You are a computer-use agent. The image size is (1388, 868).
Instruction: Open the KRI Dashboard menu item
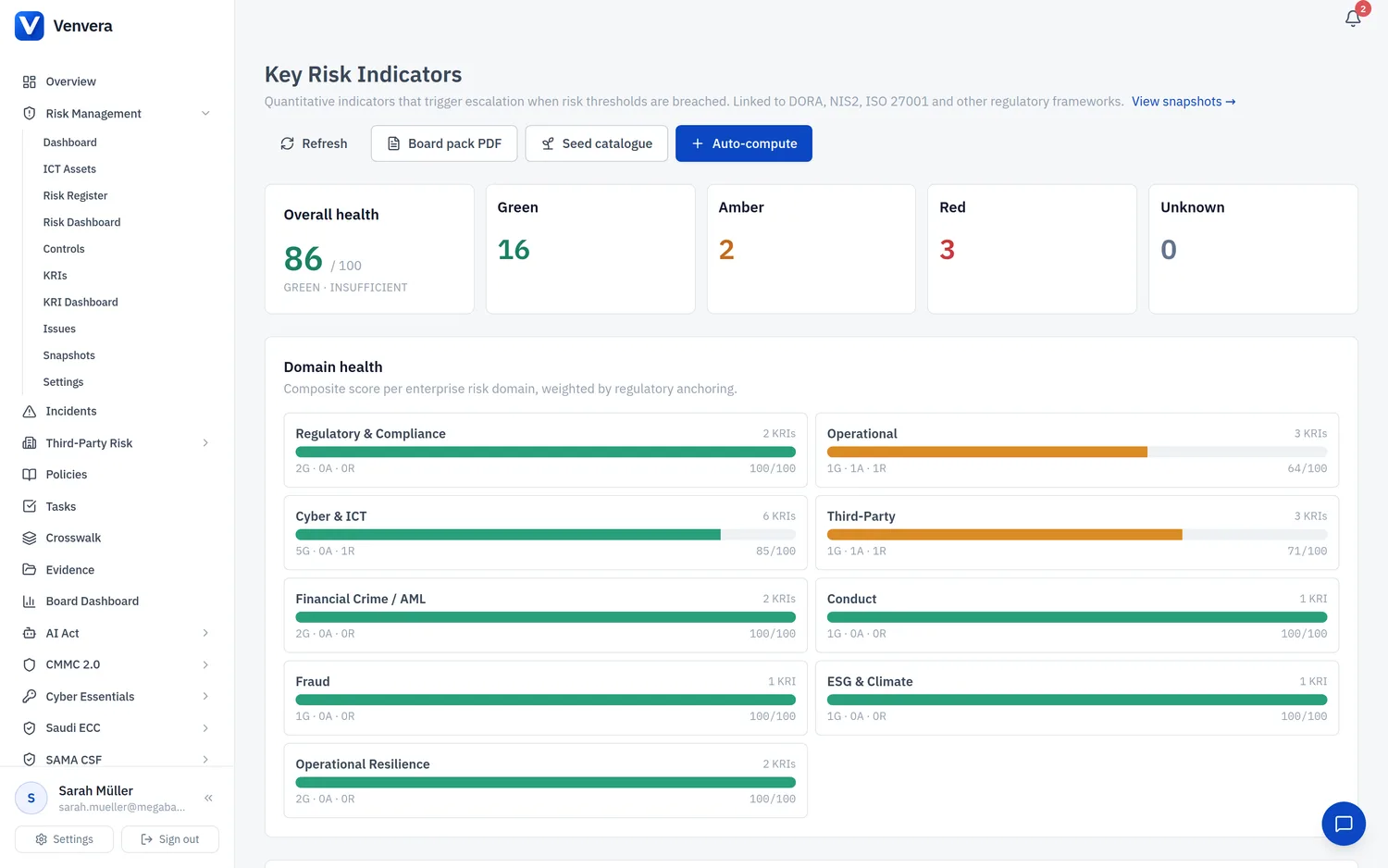(81, 302)
